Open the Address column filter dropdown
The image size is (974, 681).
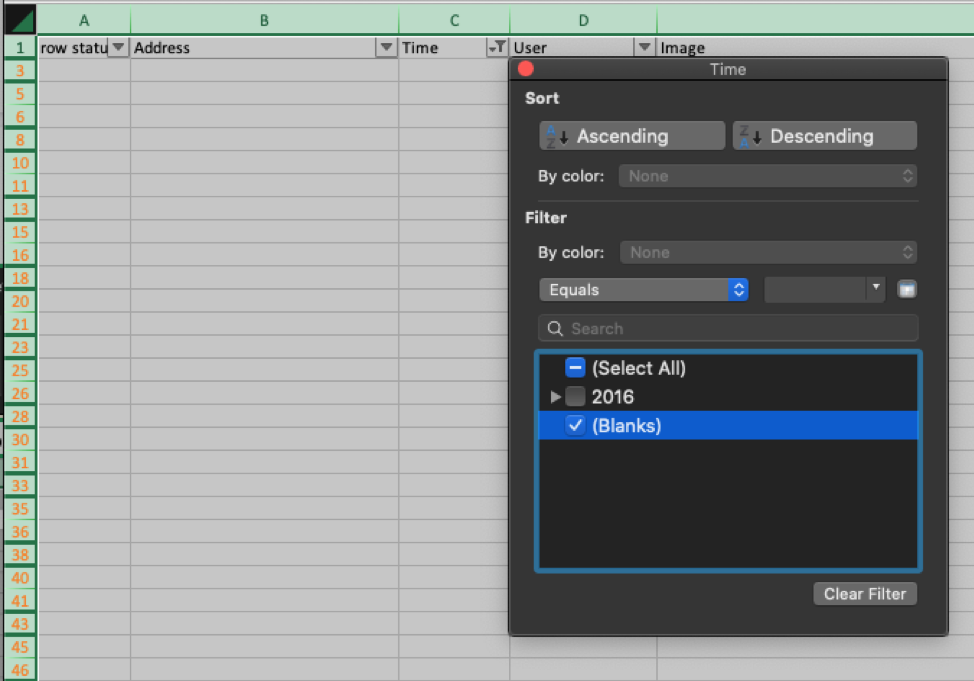click(386, 47)
